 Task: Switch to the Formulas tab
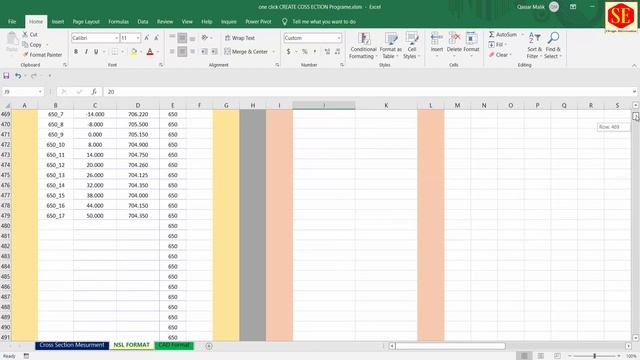click(118, 22)
